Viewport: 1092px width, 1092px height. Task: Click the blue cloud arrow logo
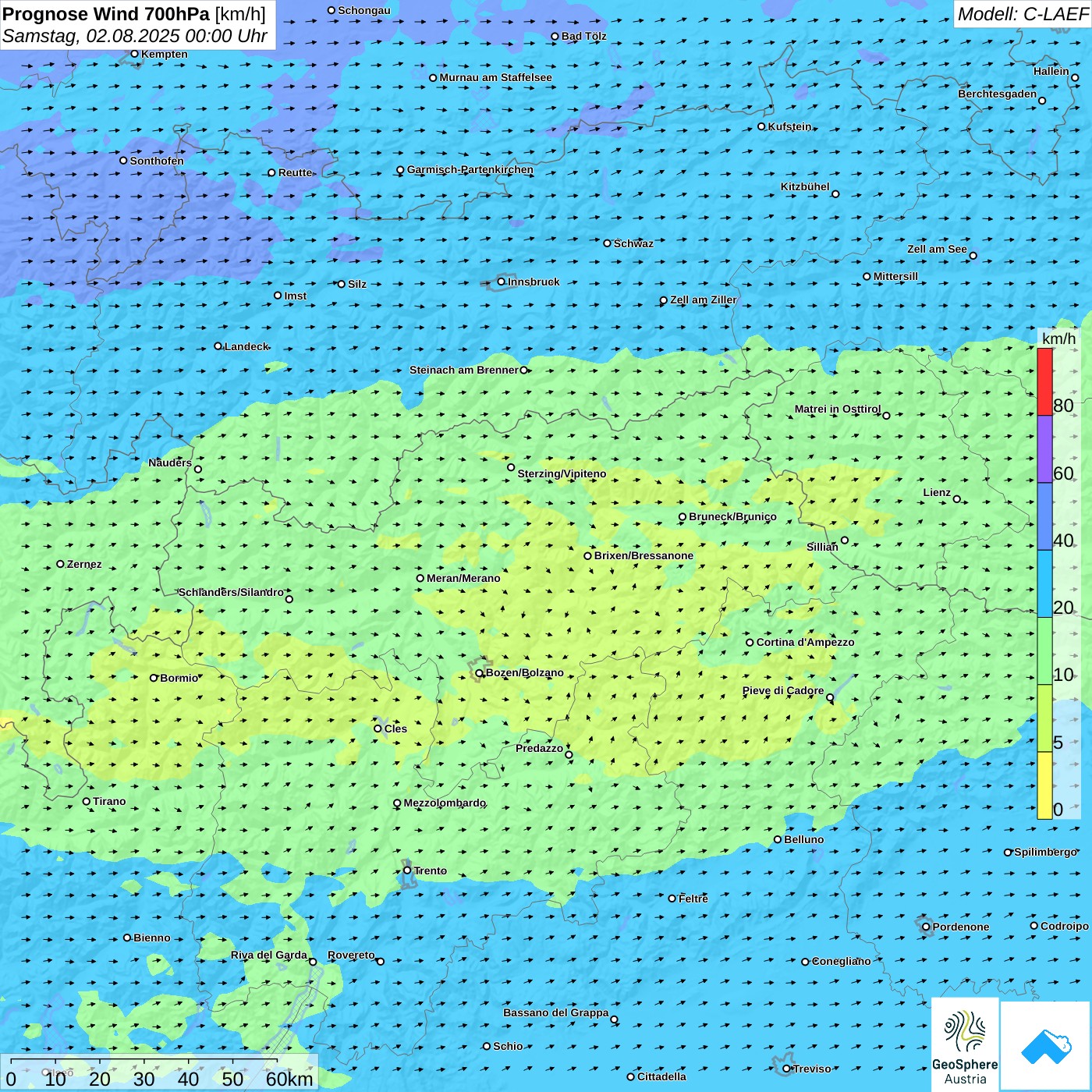[1046, 1046]
